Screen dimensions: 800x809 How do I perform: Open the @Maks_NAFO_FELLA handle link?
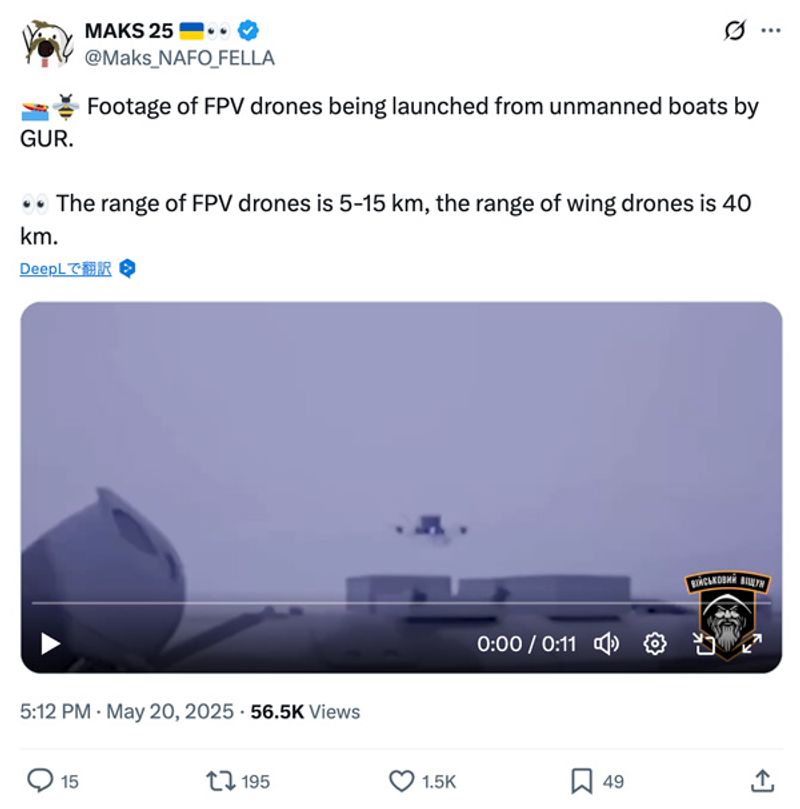click(179, 58)
